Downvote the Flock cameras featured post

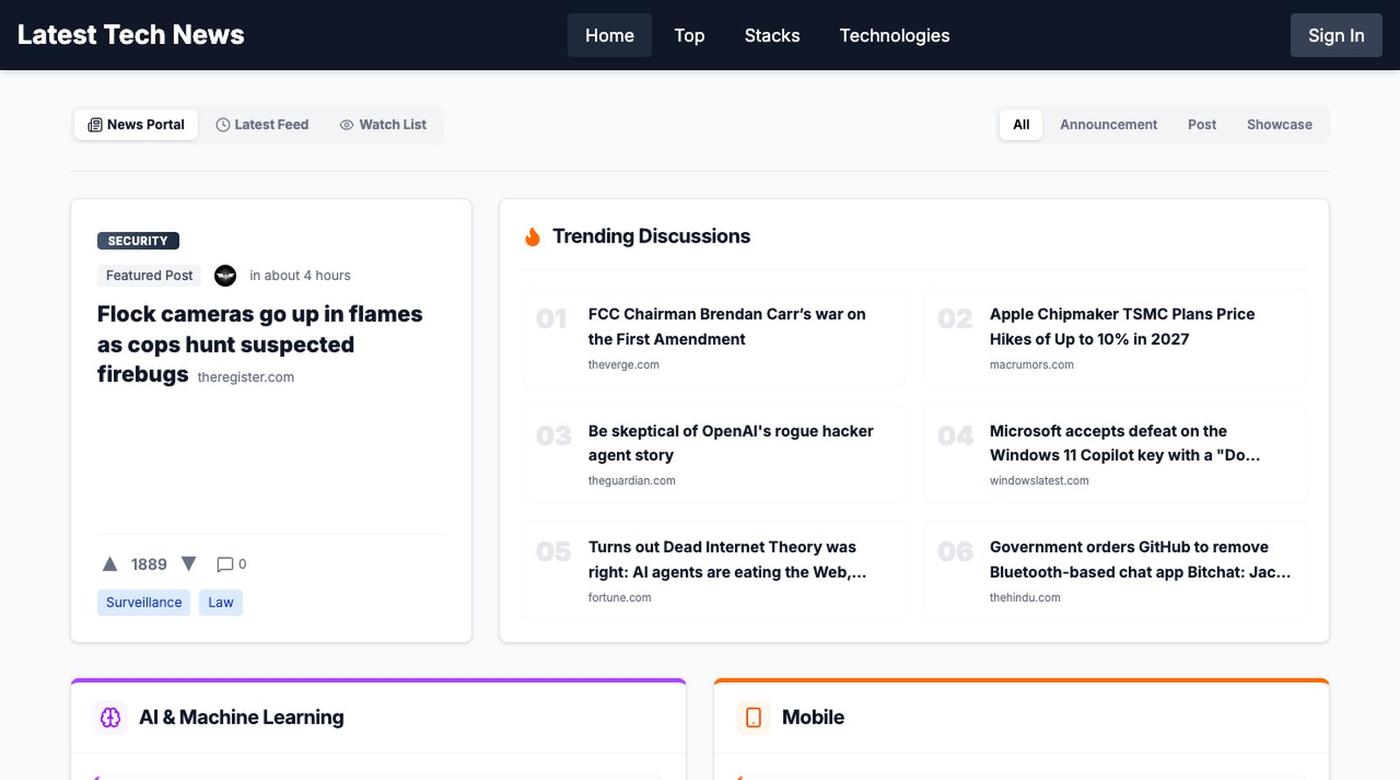(x=188, y=564)
